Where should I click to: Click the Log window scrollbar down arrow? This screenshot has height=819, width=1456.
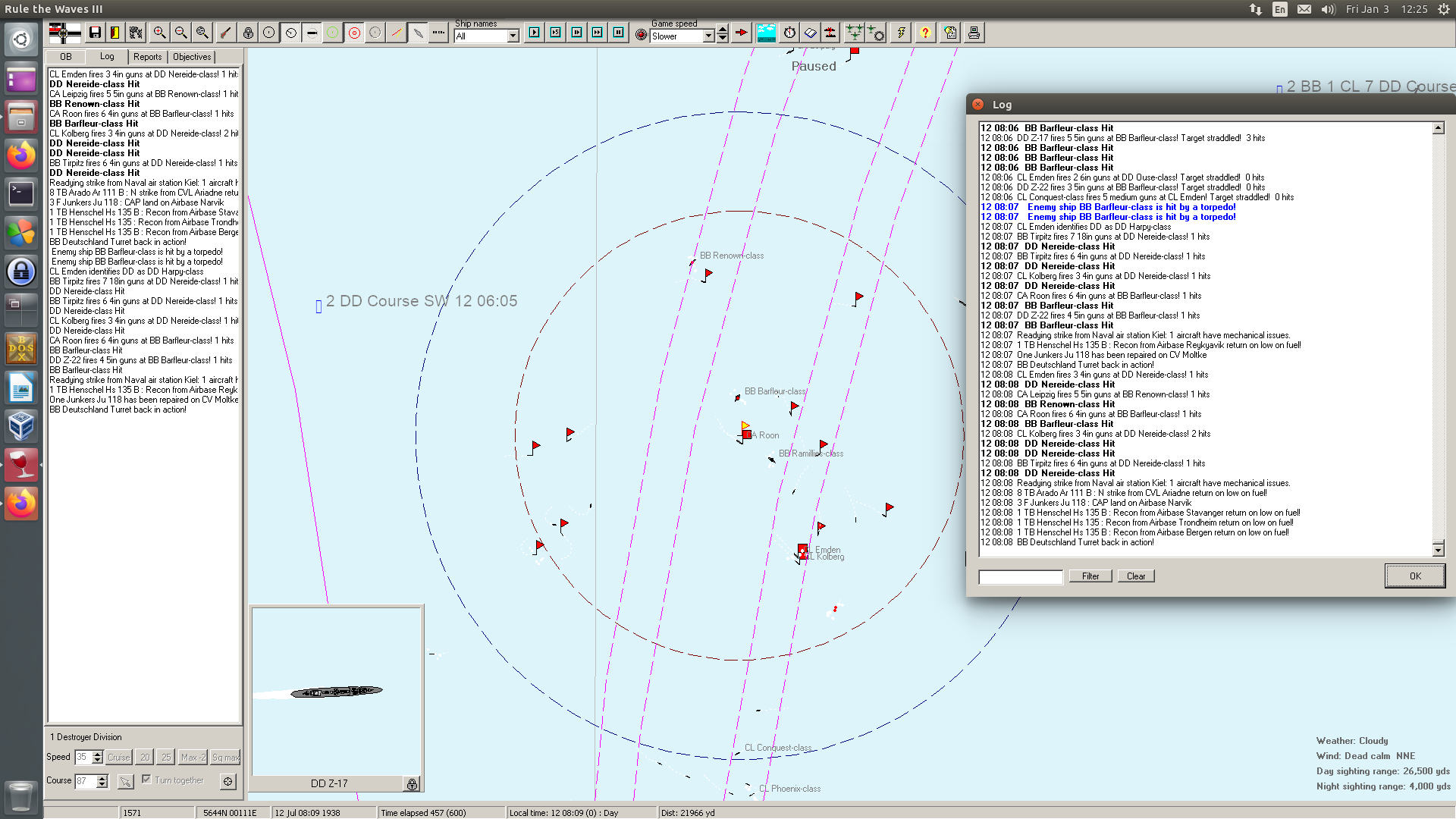point(1438,550)
